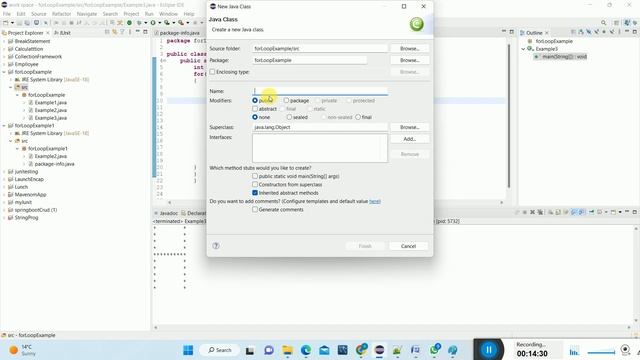The image size is (640, 360).
Task: Switch to the Javadoc tab
Action: pyautogui.click(x=166, y=213)
